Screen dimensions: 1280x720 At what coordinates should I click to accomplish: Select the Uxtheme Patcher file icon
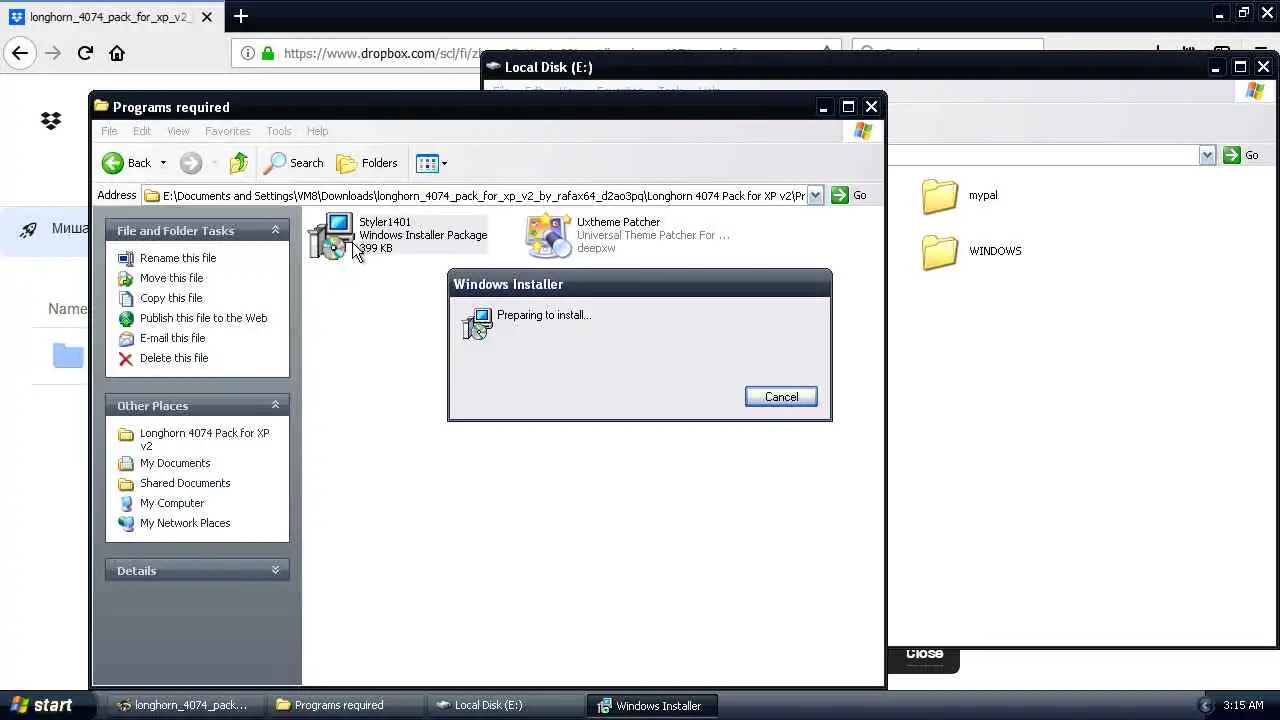548,235
